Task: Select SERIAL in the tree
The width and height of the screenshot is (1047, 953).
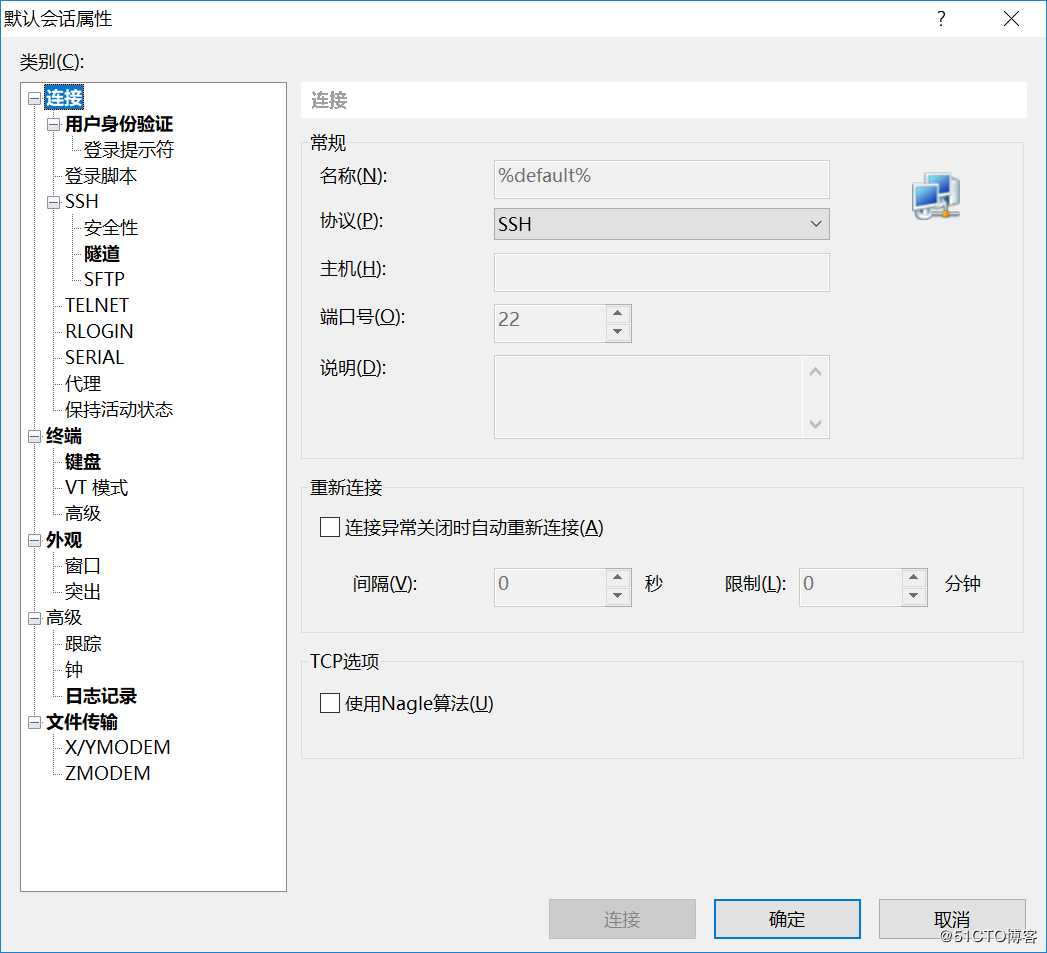Action: pyautogui.click(x=94, y=357)
